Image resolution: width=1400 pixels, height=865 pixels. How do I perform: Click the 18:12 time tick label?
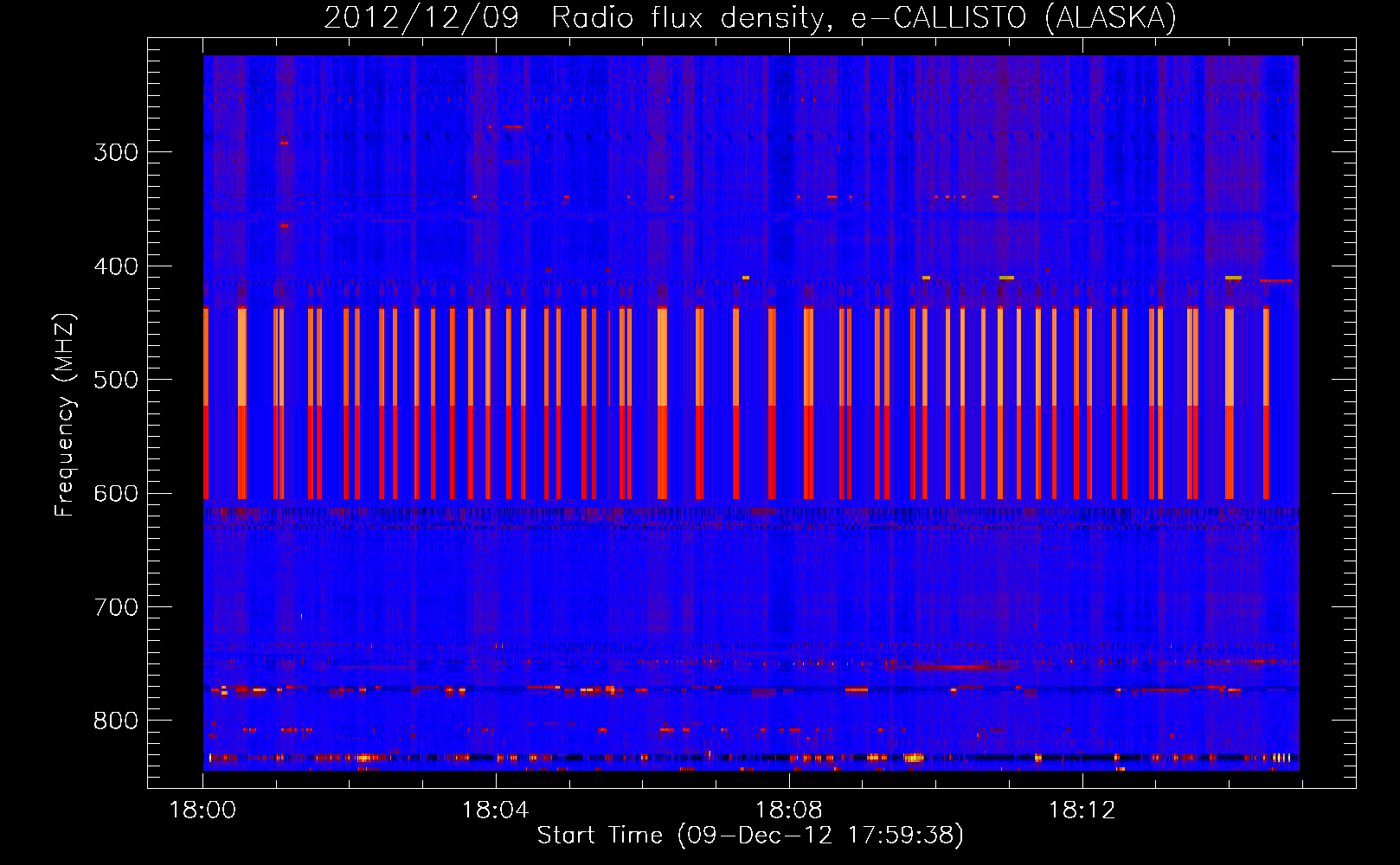tap(1082, 811)
